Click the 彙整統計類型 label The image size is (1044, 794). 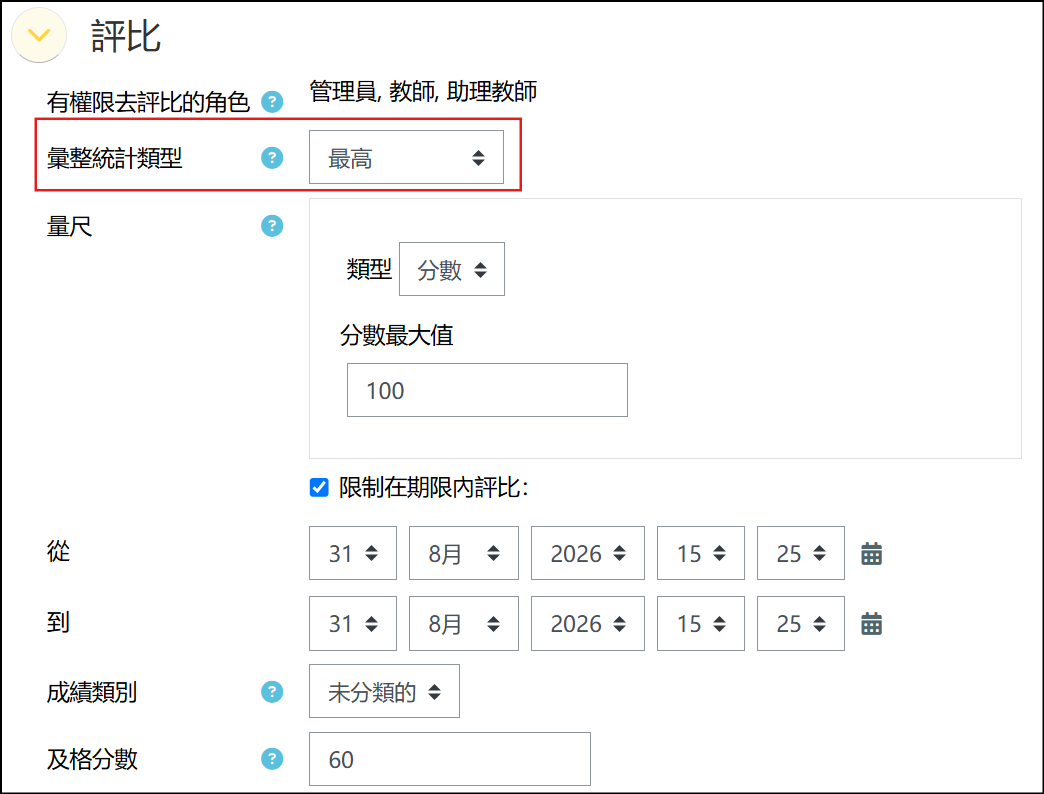click(115, 158)
